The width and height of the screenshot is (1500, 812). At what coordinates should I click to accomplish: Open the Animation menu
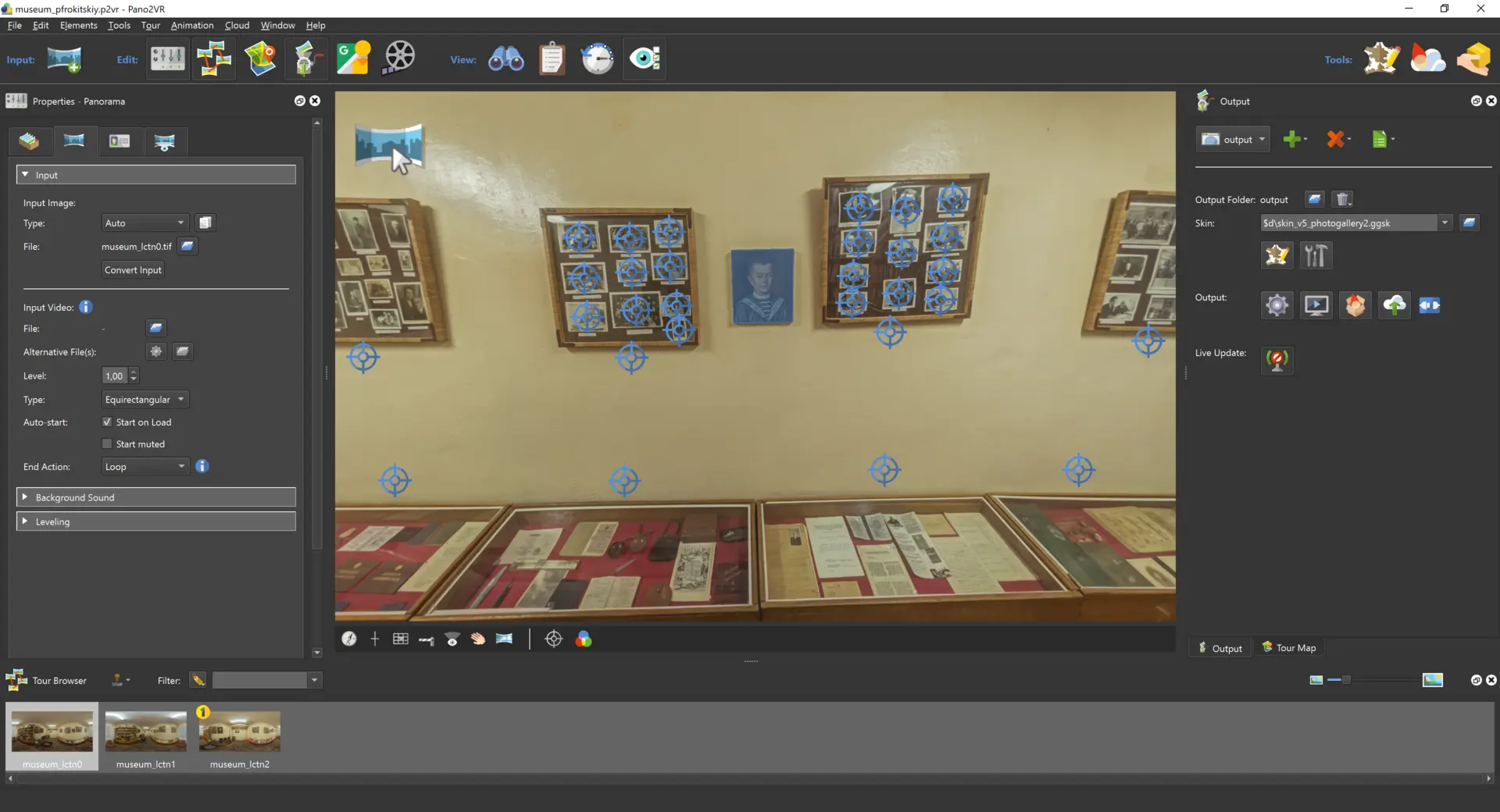(x=191, y=26)
